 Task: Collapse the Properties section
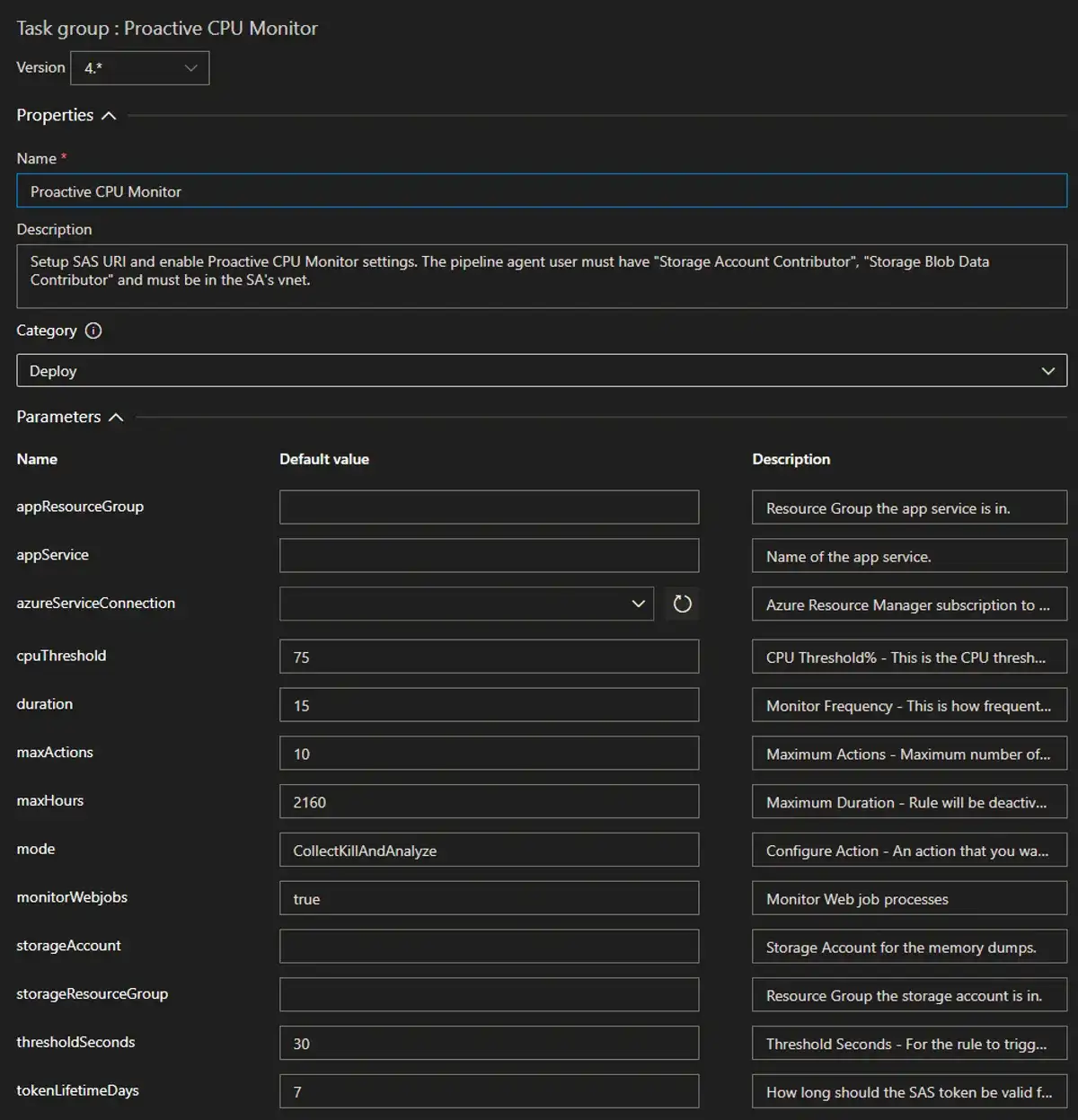pos(109,115)
